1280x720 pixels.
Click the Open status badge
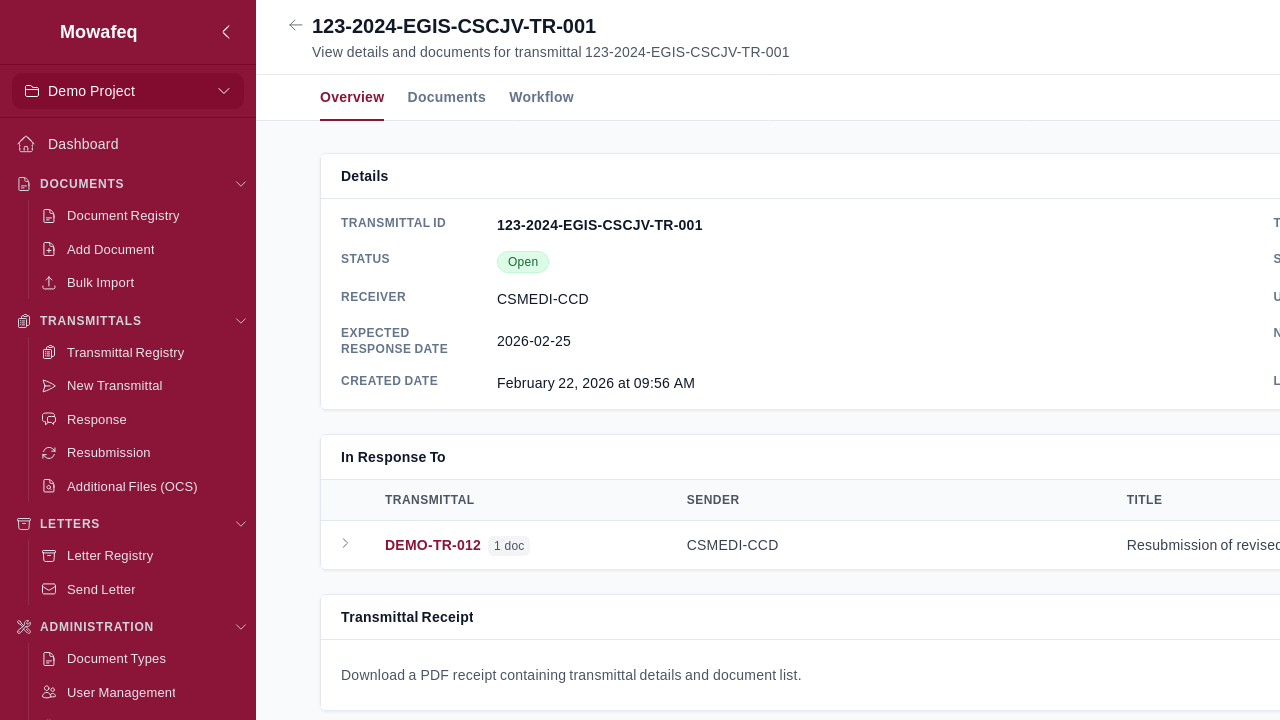(x=523, y=262)
